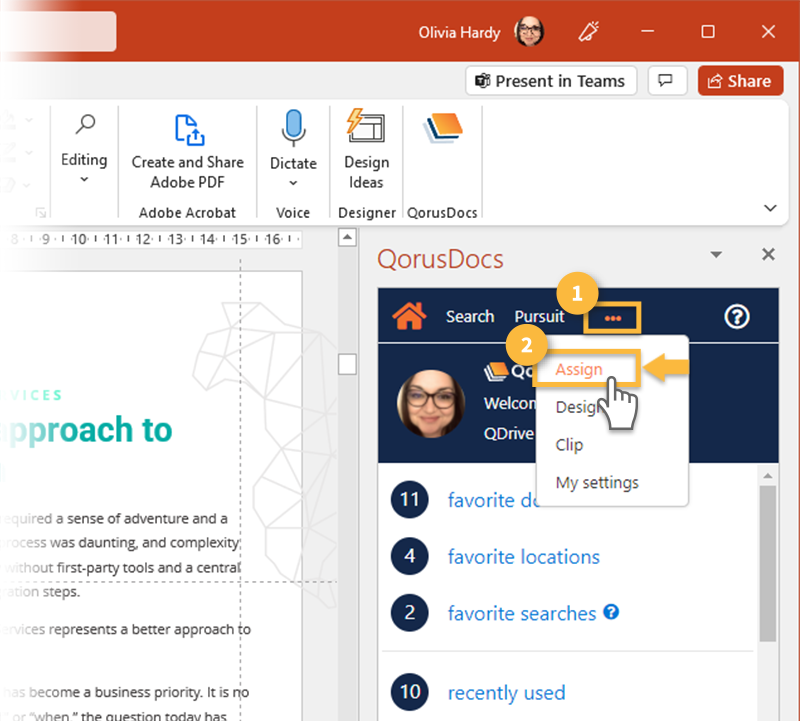
Task: Click the QorusDocs pane scroll up arrow
Action: [x=767, y=476]
